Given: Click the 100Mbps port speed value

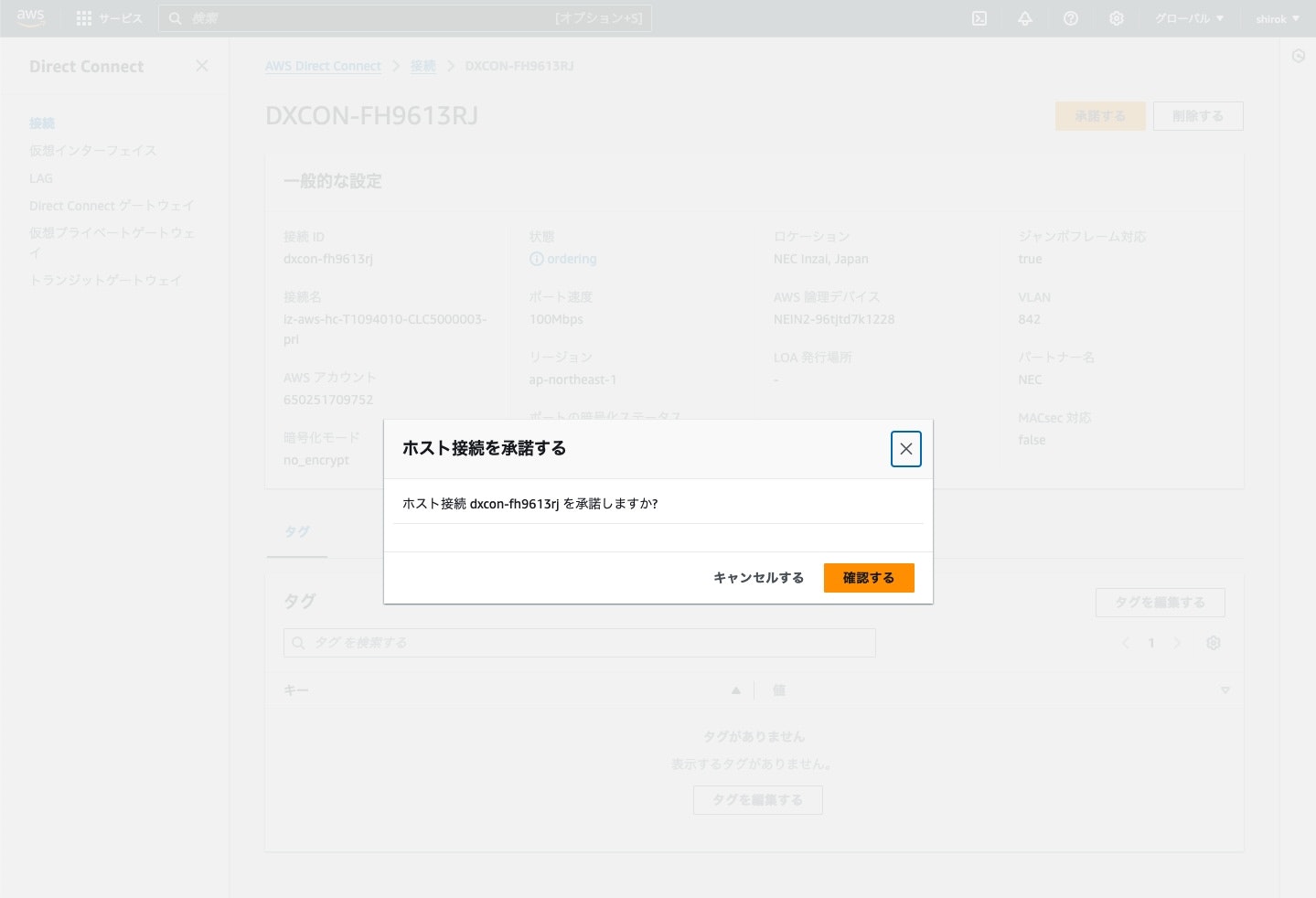Looking at the screenshot, I should tap(556, 319).
